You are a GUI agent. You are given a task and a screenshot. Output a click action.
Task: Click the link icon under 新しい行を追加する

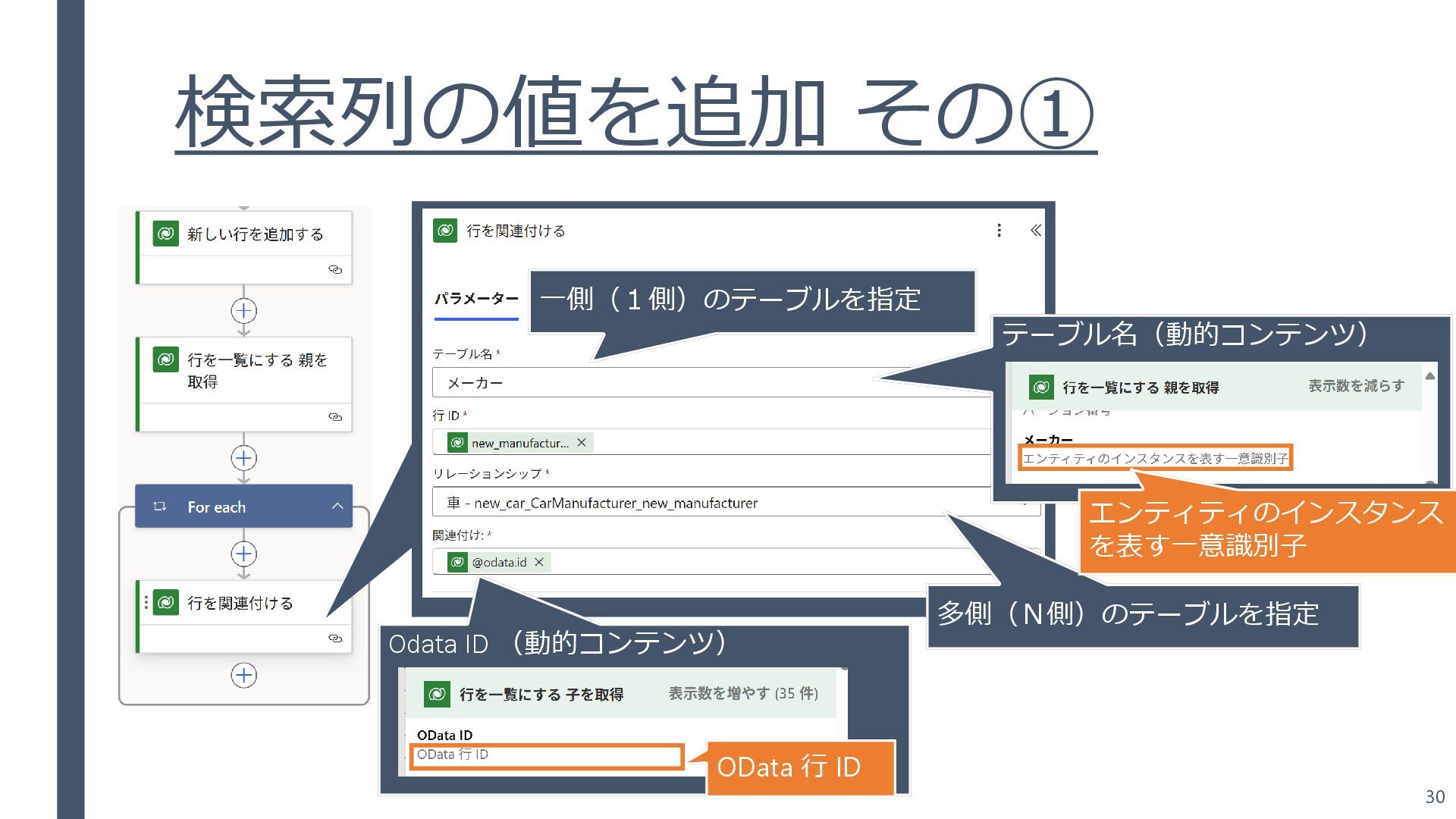coord(335,270)
